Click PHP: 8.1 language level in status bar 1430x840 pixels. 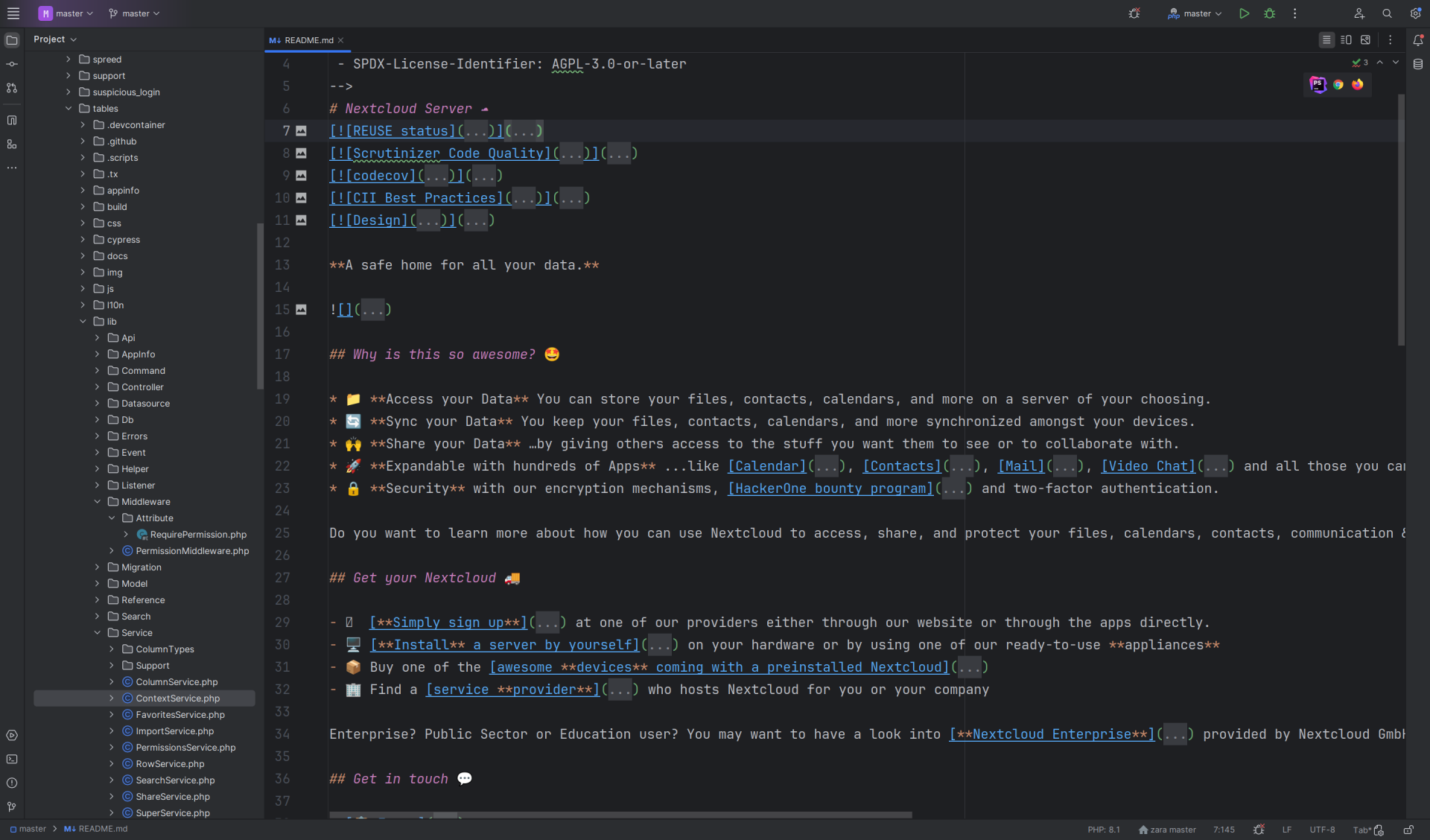tap(1103, 830)
